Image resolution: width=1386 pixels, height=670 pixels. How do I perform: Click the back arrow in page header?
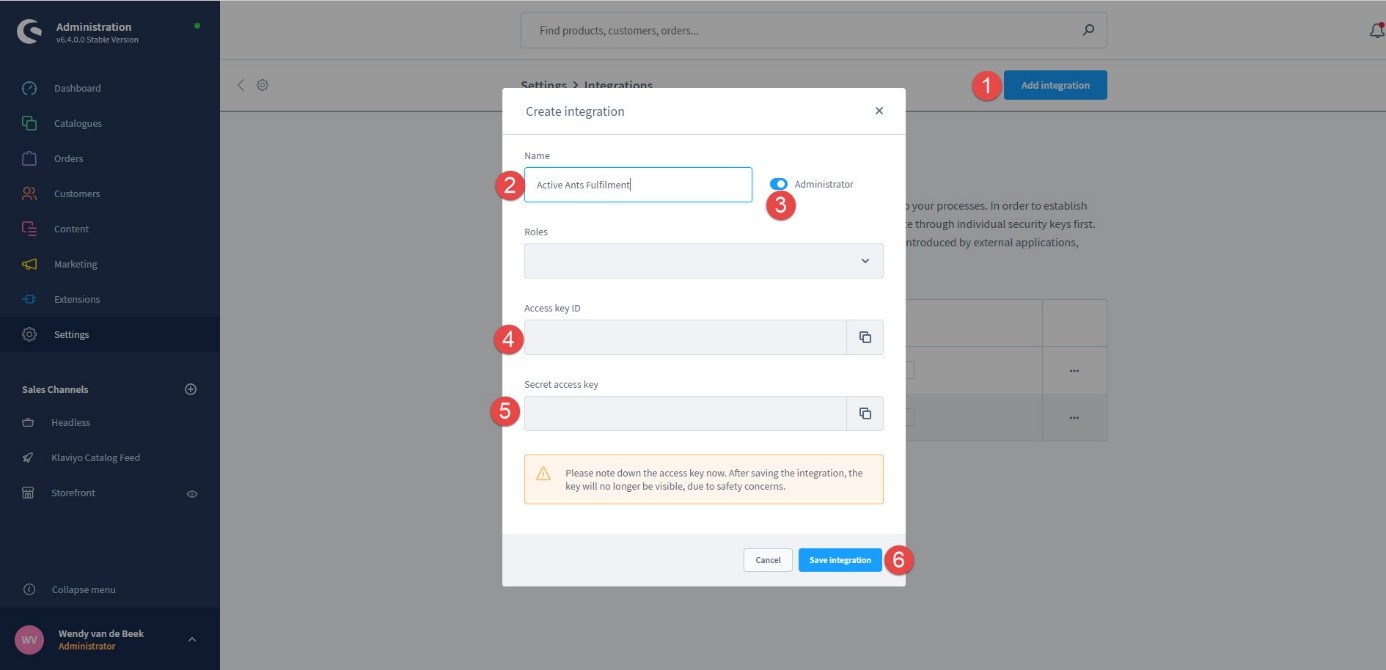tap(240, 85)
